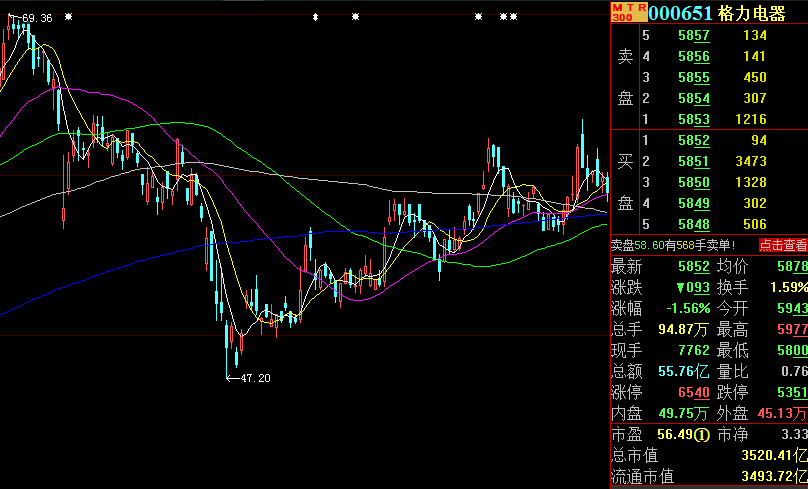
Task: Select buy level 1 price 5852
Action: (693, 140)
